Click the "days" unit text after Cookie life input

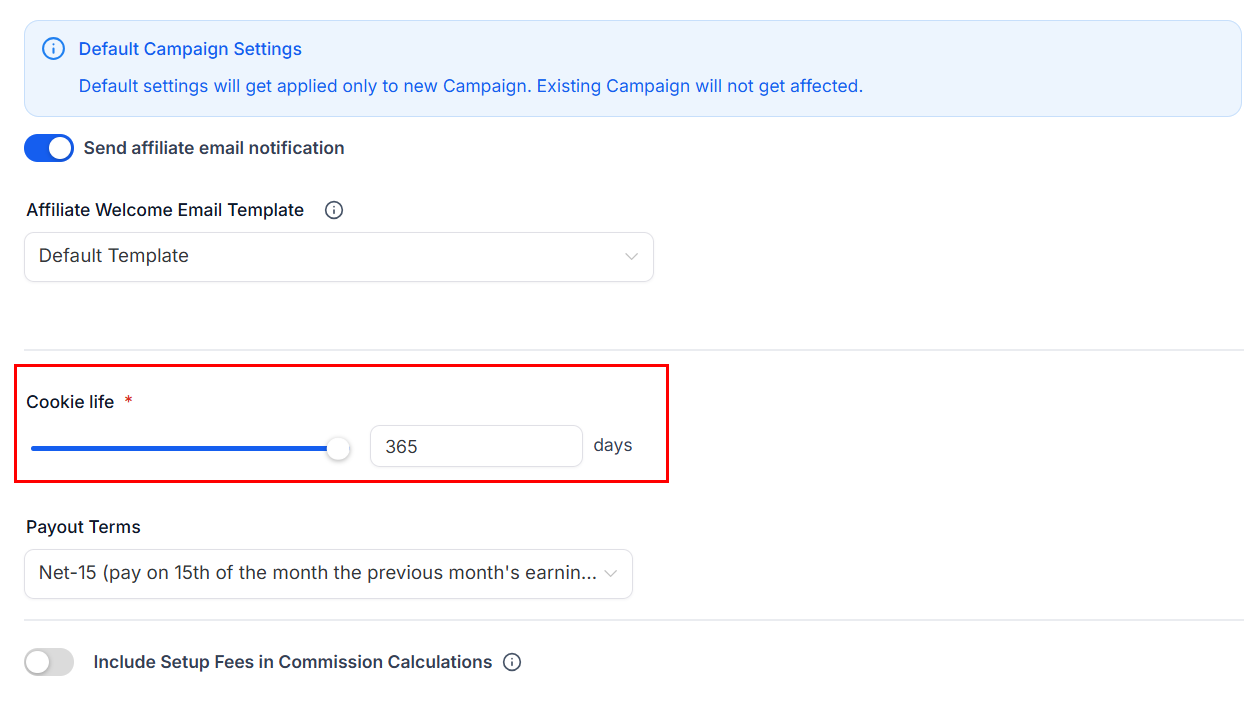point(612,445)
